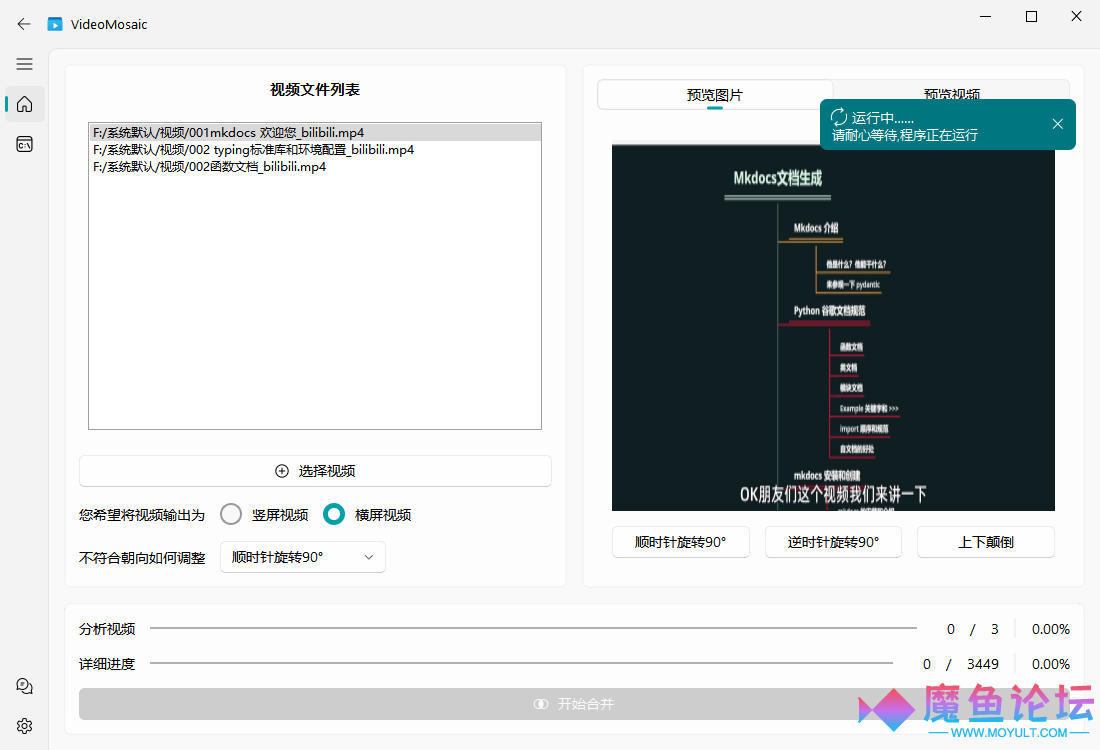Open the feedback chat sidebar icon
The width and height of the screenshot is (1100, 750).
pos(25,686)
